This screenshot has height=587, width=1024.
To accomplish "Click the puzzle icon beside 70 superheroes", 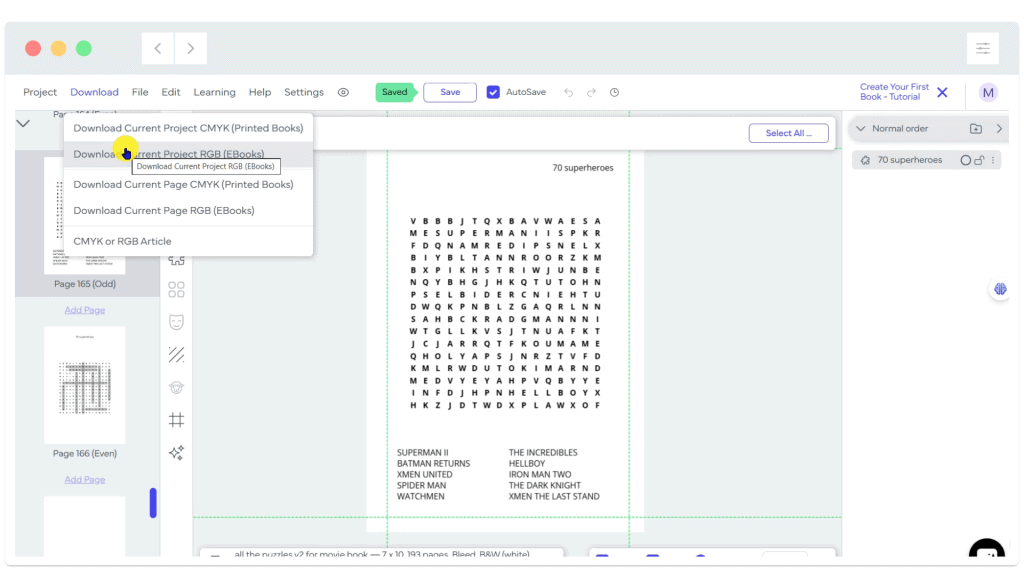I will point(865,160).
